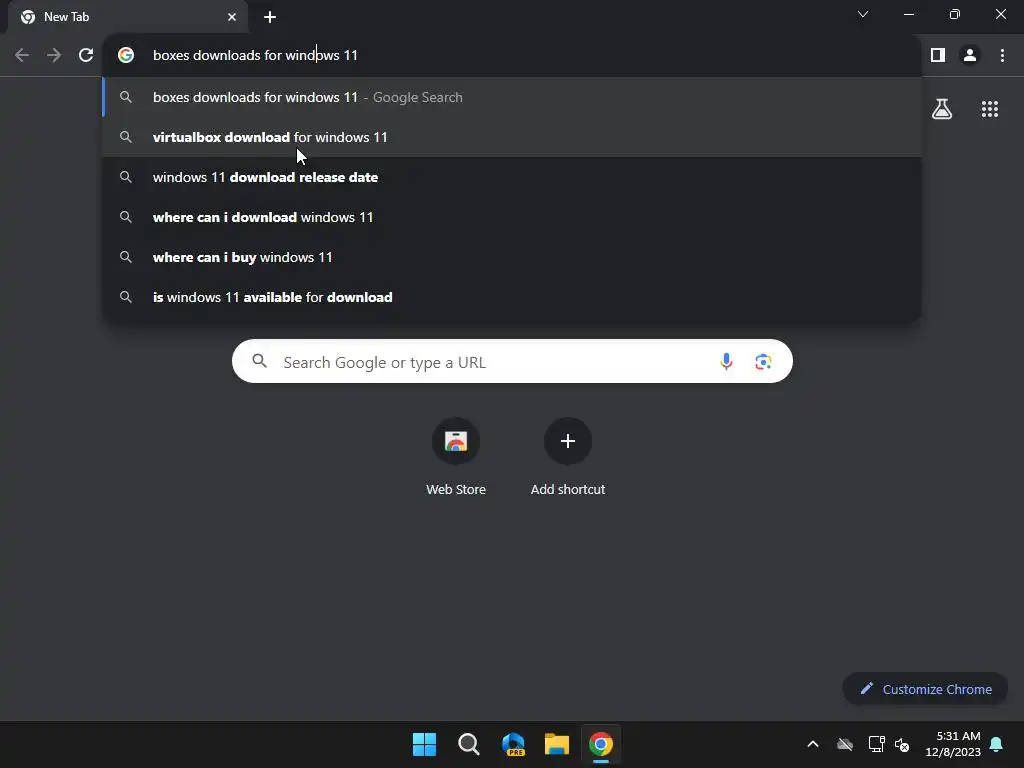Screen dimensions: 1024x768
Task: Click the magnifier icon in the Google search box
Action: coord(260,360)
